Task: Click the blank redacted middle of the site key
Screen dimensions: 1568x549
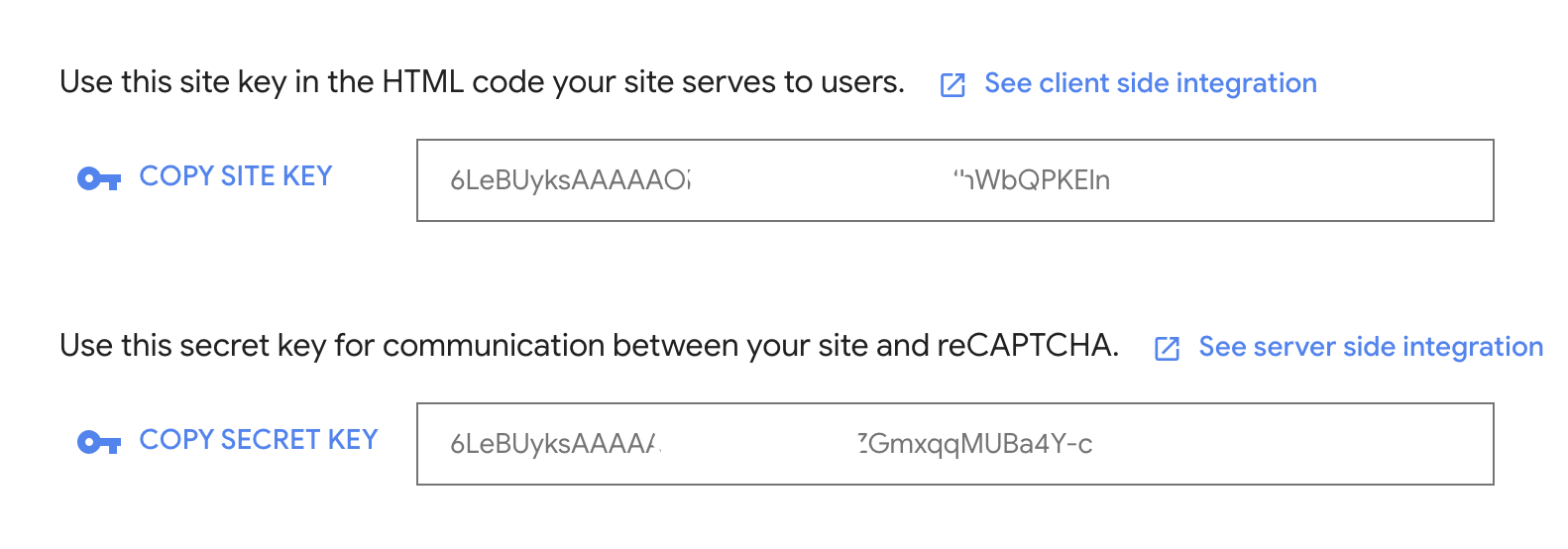Action: click(821, 180)
